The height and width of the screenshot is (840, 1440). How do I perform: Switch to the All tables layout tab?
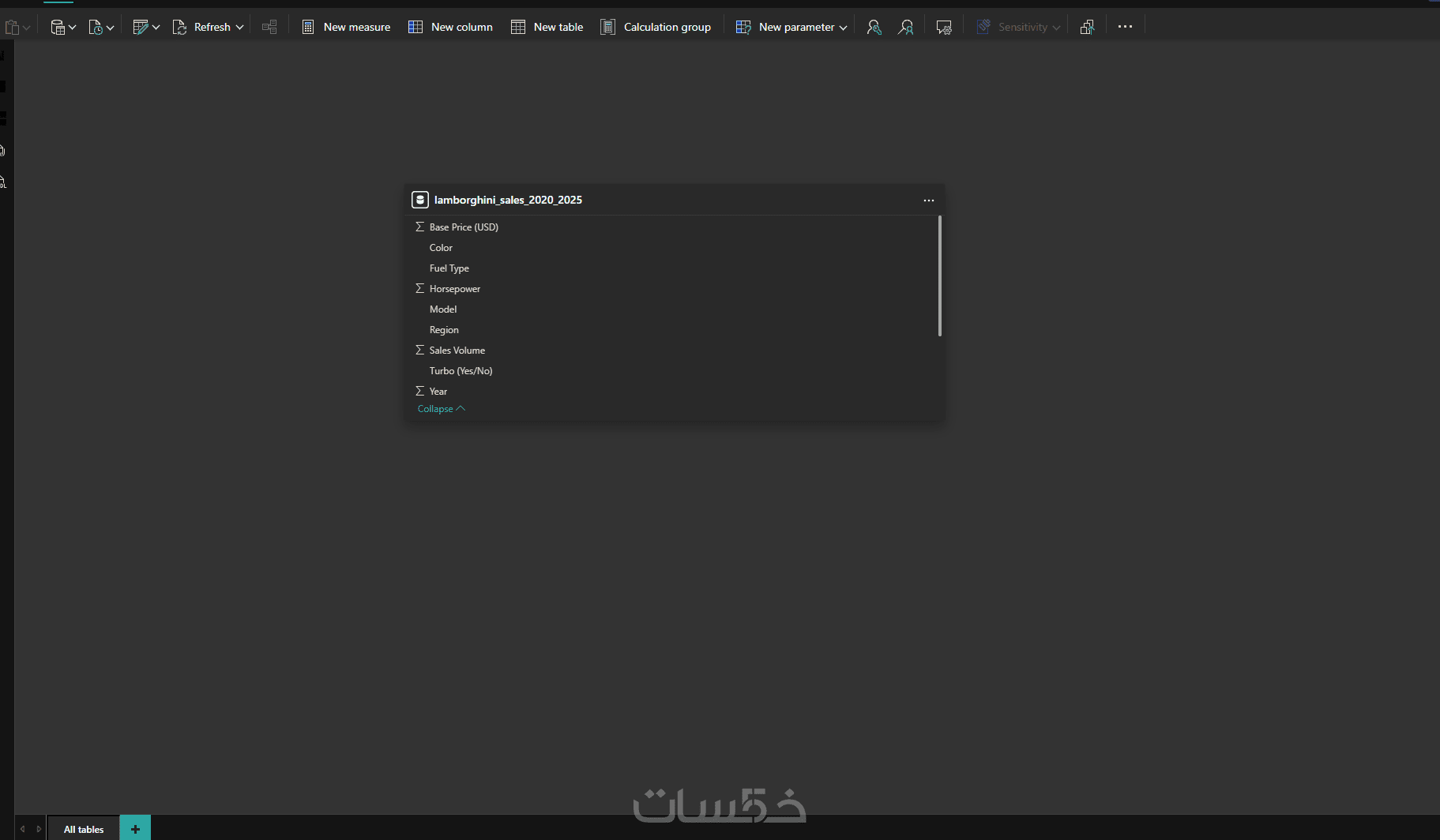coord(84,829)
